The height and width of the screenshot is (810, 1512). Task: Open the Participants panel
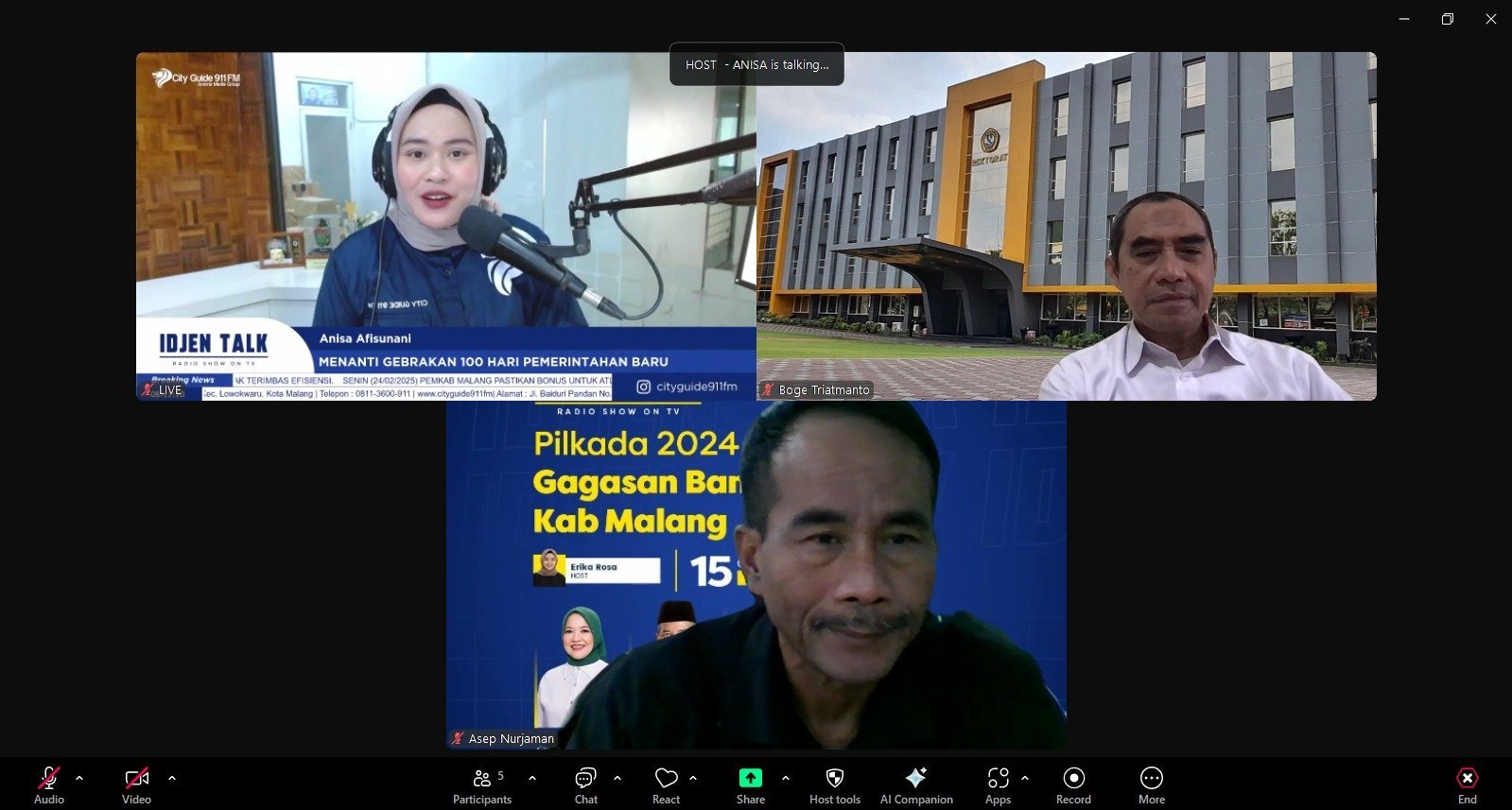pos(482,784)
